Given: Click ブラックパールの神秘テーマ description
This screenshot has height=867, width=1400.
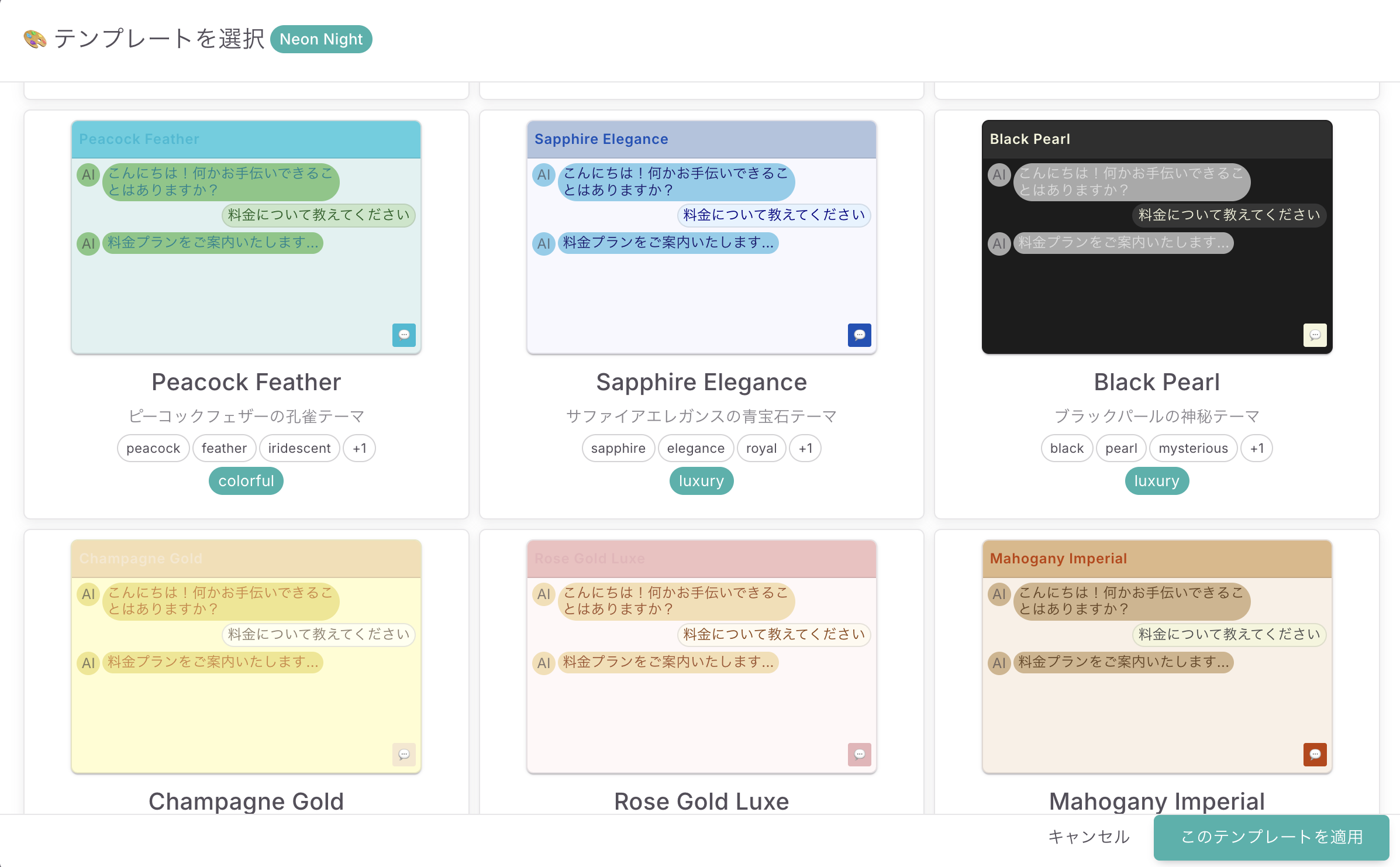Looking at the screenshot, I should tap(1157, 417).
